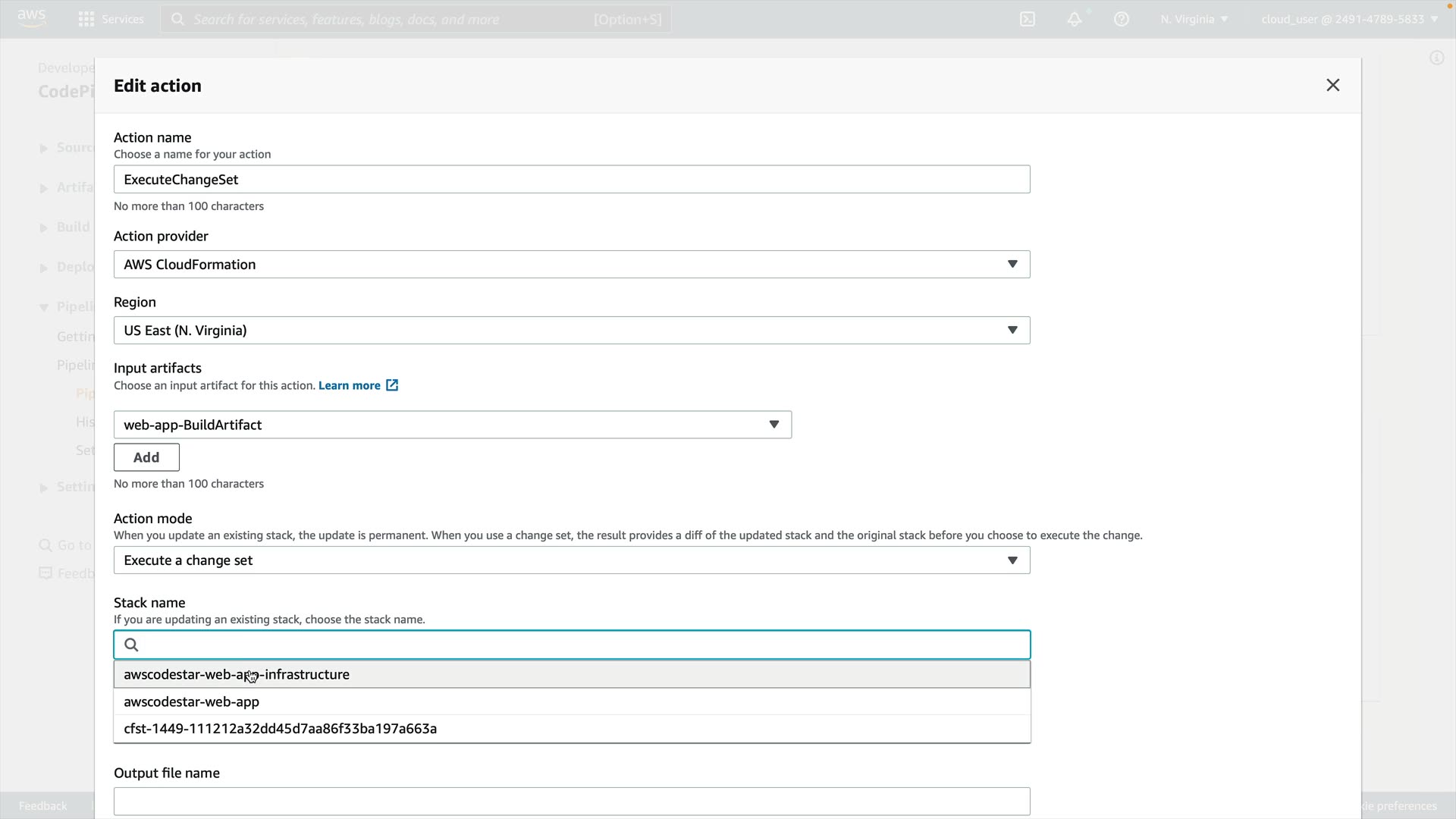Image resolution: width=1456 pixels, height=819 pixels.
Task: Click the info panel icon at top right
Action: [x=1436, y=58]
